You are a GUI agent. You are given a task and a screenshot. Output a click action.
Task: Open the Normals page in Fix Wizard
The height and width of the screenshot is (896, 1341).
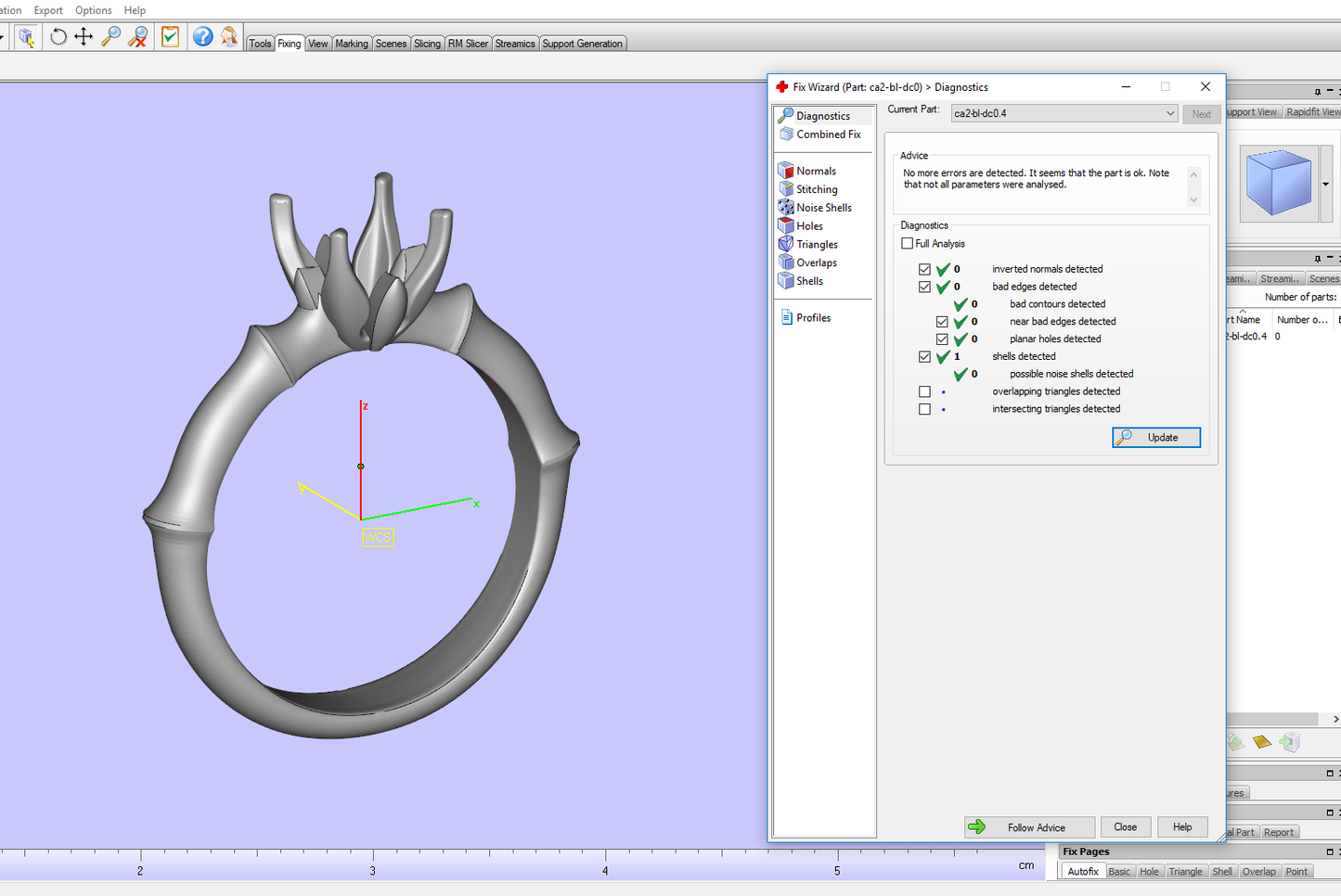pyautogui.click(x=816, y=171)
